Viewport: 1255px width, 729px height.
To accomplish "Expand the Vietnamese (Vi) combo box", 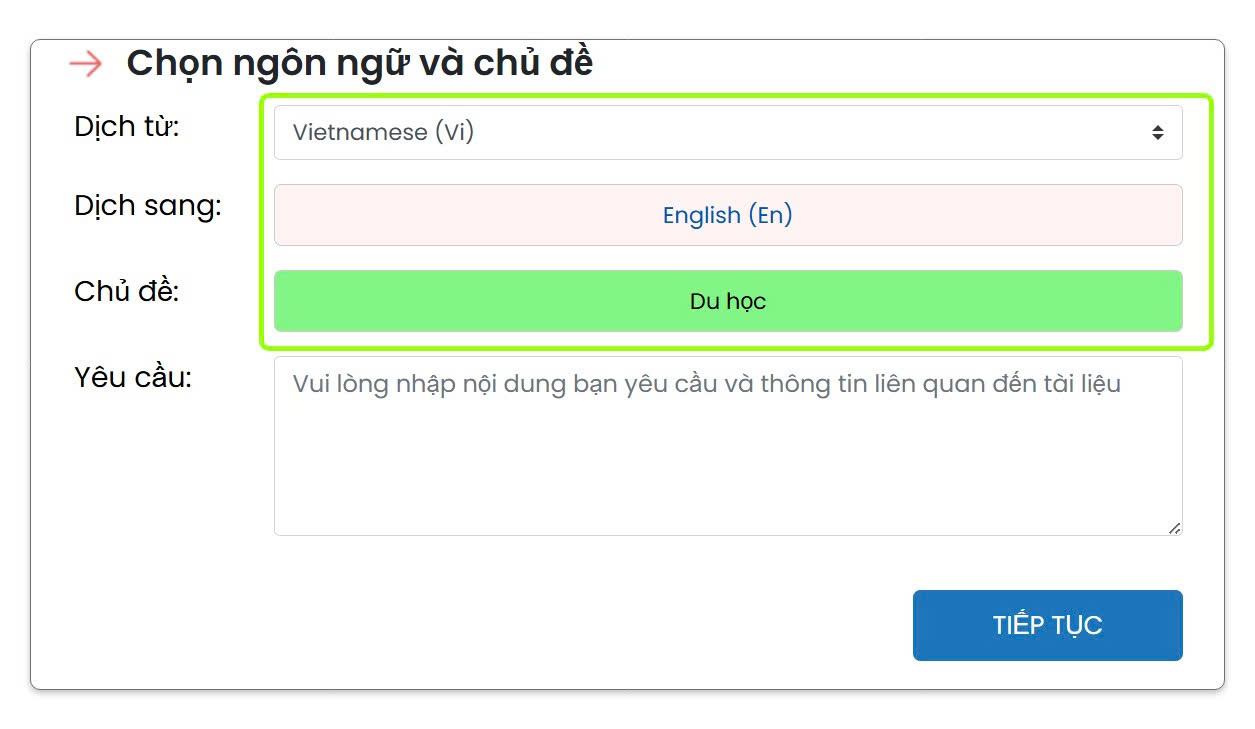I will click(727, 133).
